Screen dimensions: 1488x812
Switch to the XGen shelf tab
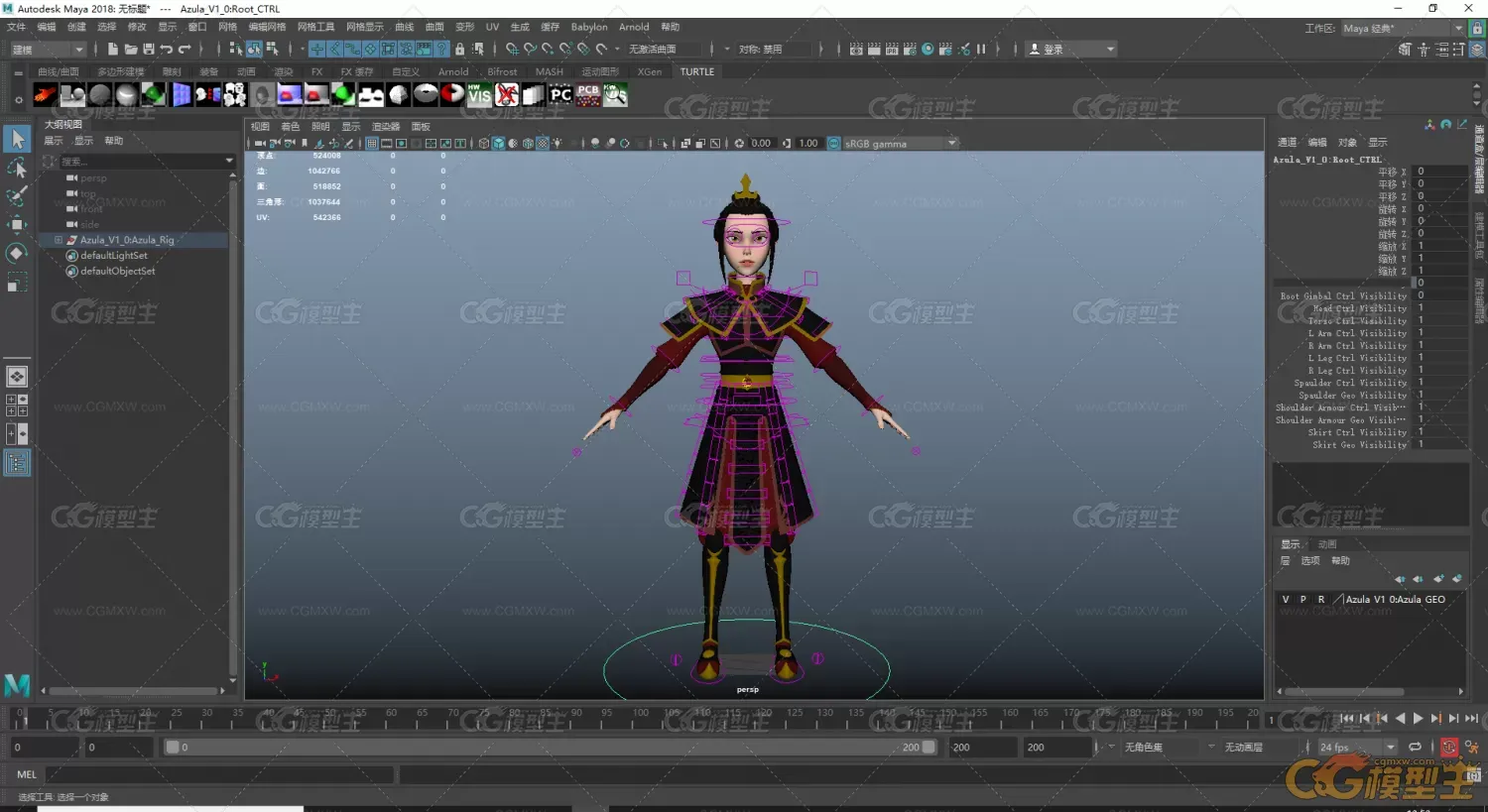click(x=650, y=71)
